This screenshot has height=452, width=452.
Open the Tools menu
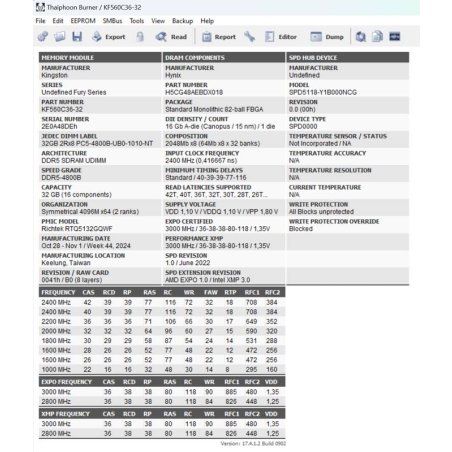coord(137,21)
